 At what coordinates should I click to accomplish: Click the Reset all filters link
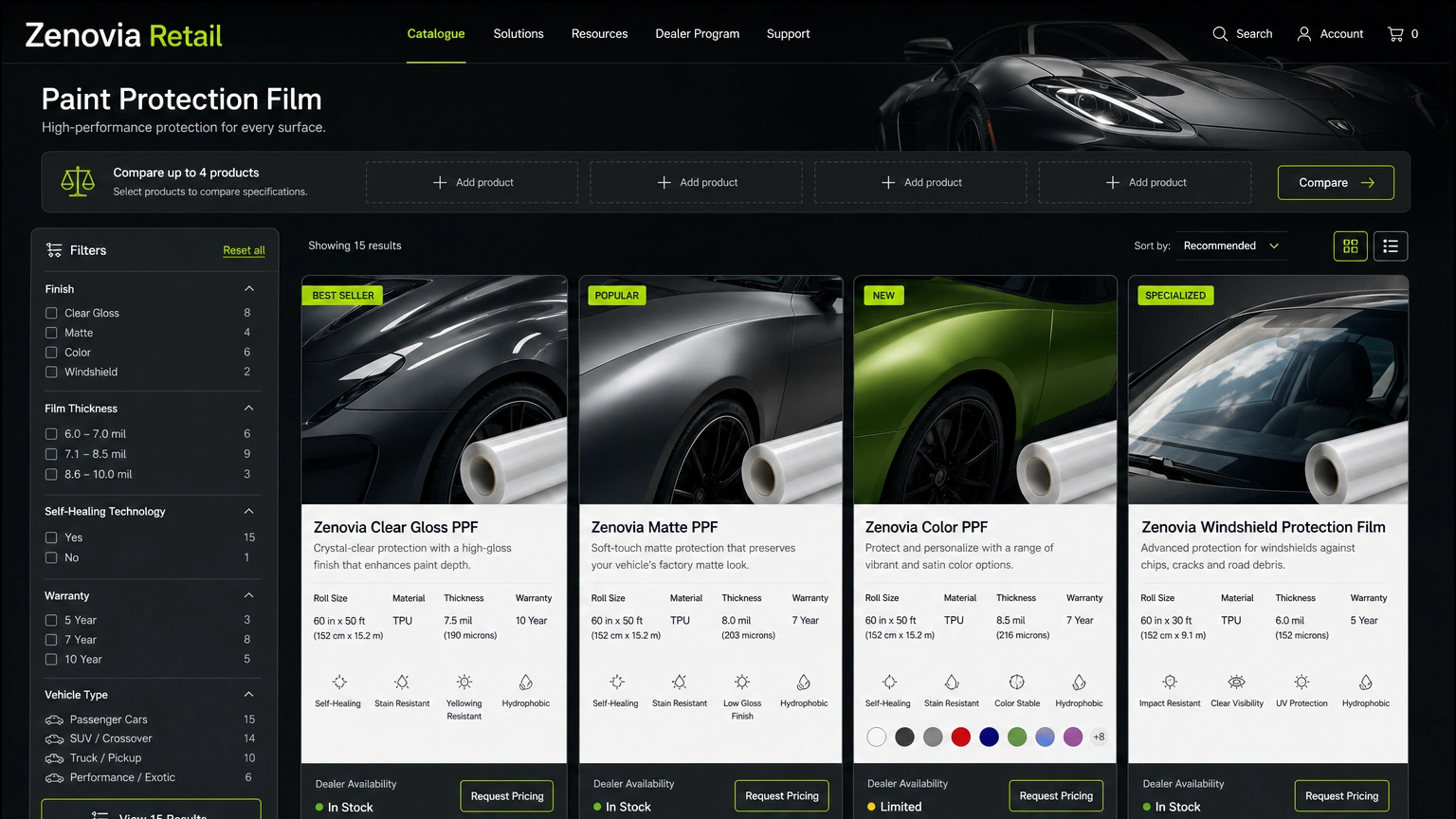coord(244,250)
